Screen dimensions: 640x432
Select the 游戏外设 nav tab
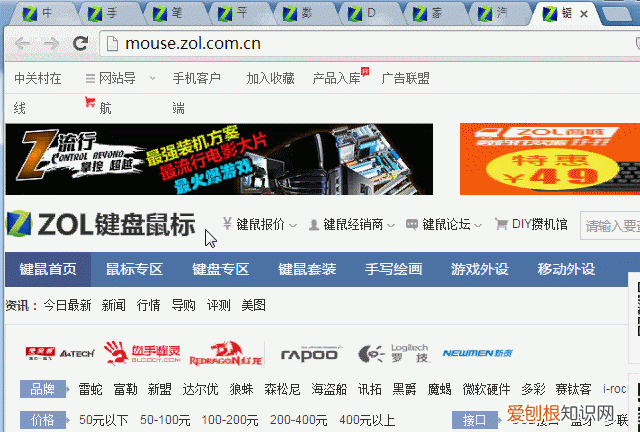(x=480, y=269)
